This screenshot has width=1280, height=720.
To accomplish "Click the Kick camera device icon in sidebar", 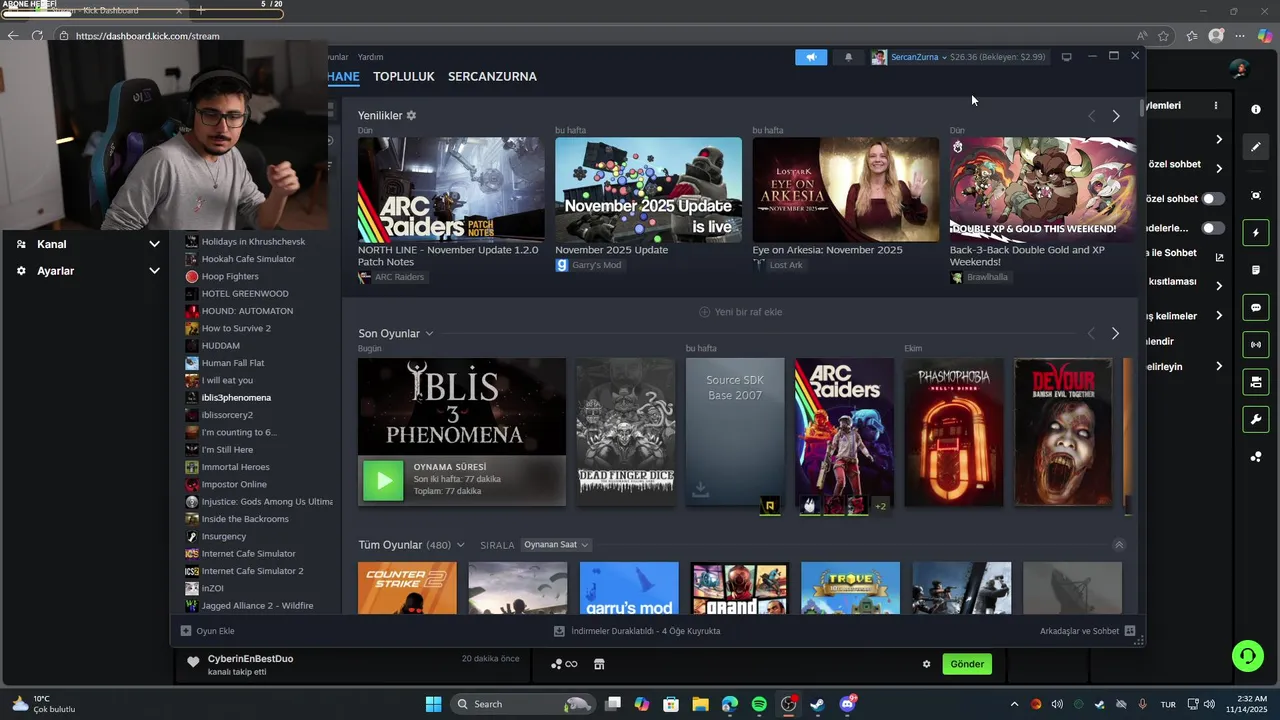I will [1256, 382].
